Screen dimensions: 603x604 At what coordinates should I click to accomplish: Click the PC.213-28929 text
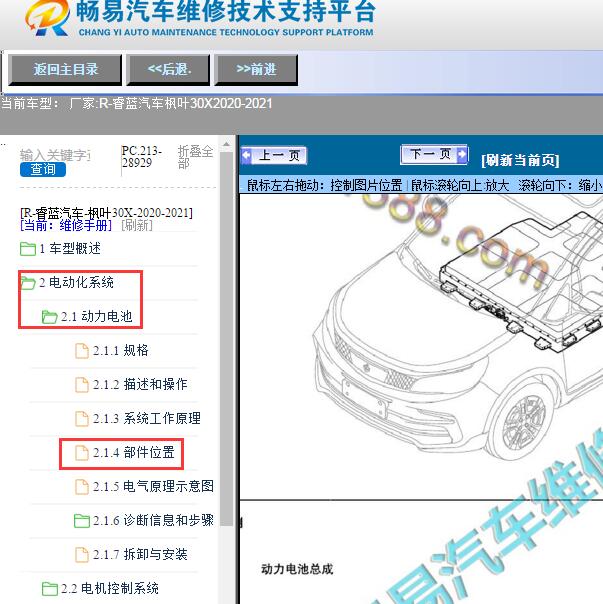(141, 156)
